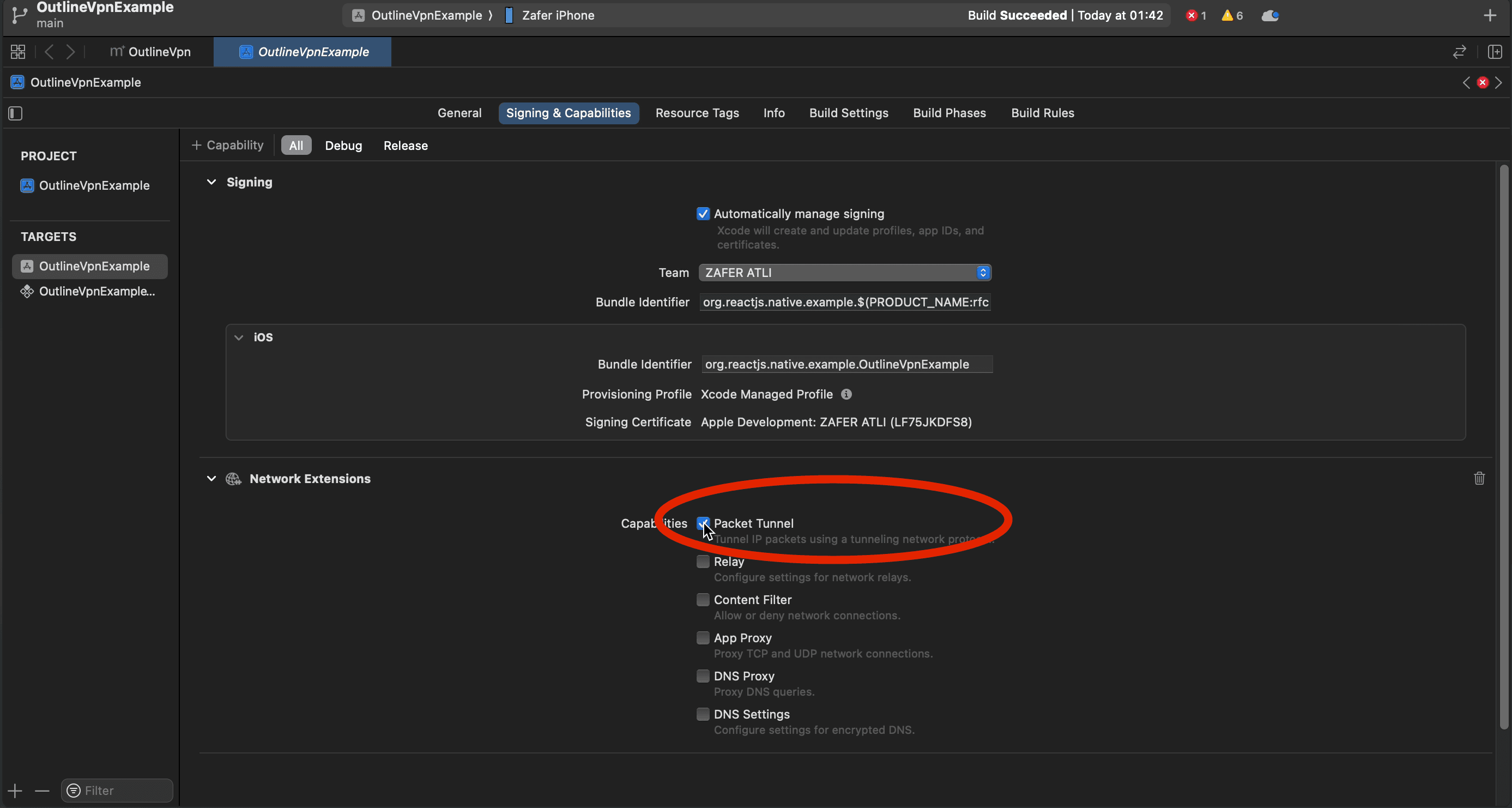This screenshot has height=808, width=1512.
Task: Switch to the Resource Tags tab
Action: point(697,113)
